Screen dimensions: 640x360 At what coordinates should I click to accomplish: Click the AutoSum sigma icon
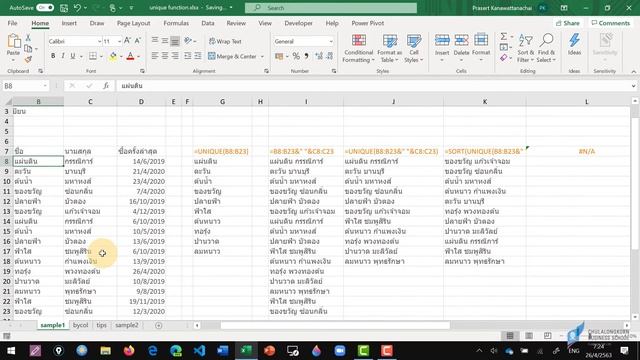[504, 37]
